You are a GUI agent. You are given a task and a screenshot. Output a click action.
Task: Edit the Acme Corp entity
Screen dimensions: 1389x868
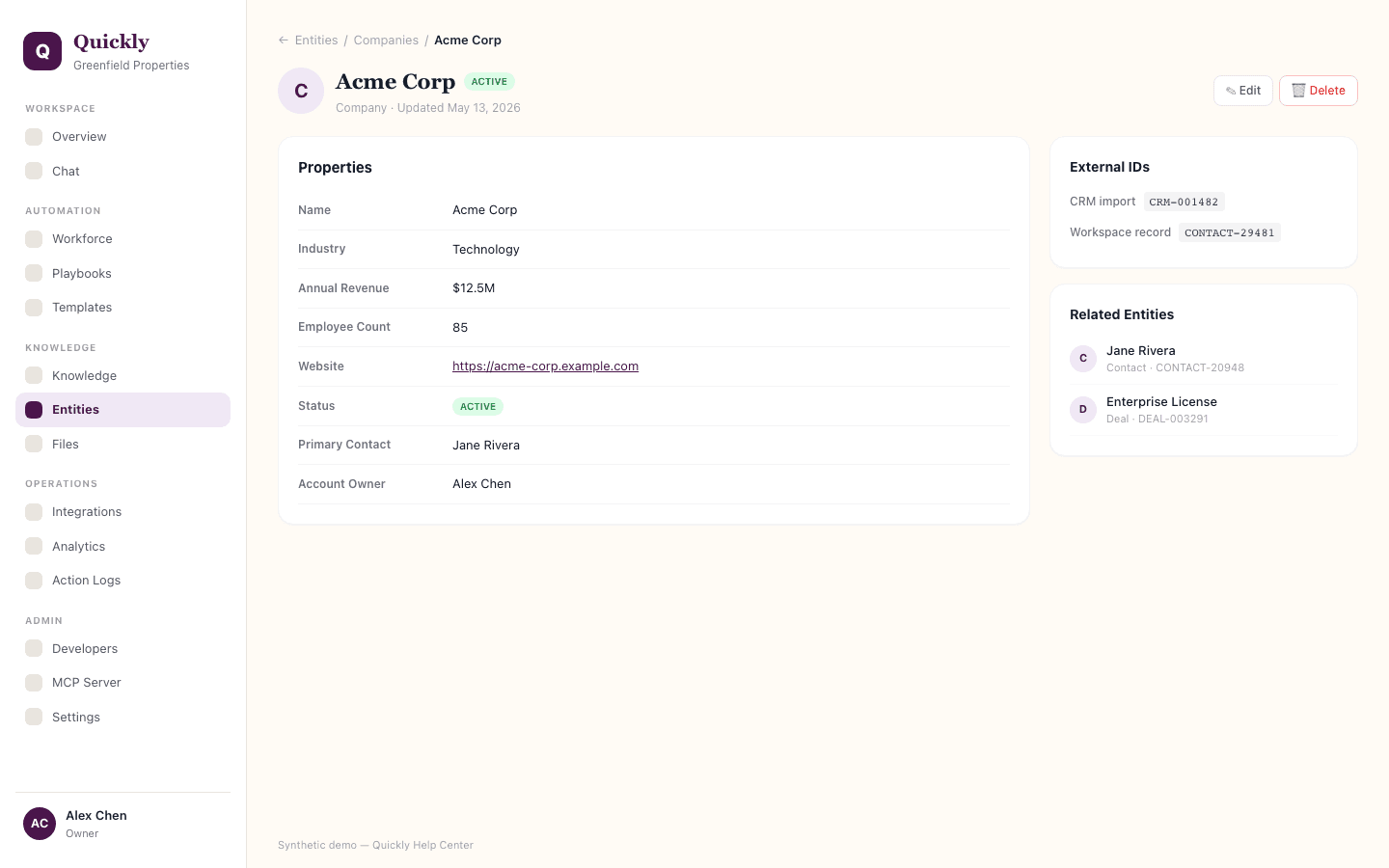click(1243, 91)
